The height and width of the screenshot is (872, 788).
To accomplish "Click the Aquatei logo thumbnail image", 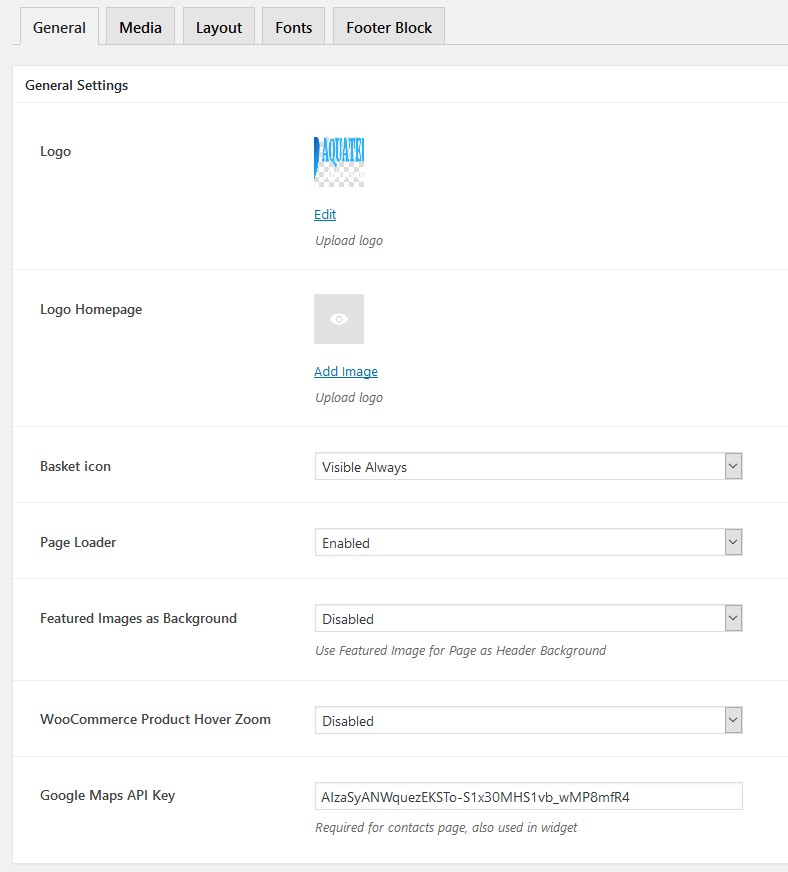I will (339, 162).
